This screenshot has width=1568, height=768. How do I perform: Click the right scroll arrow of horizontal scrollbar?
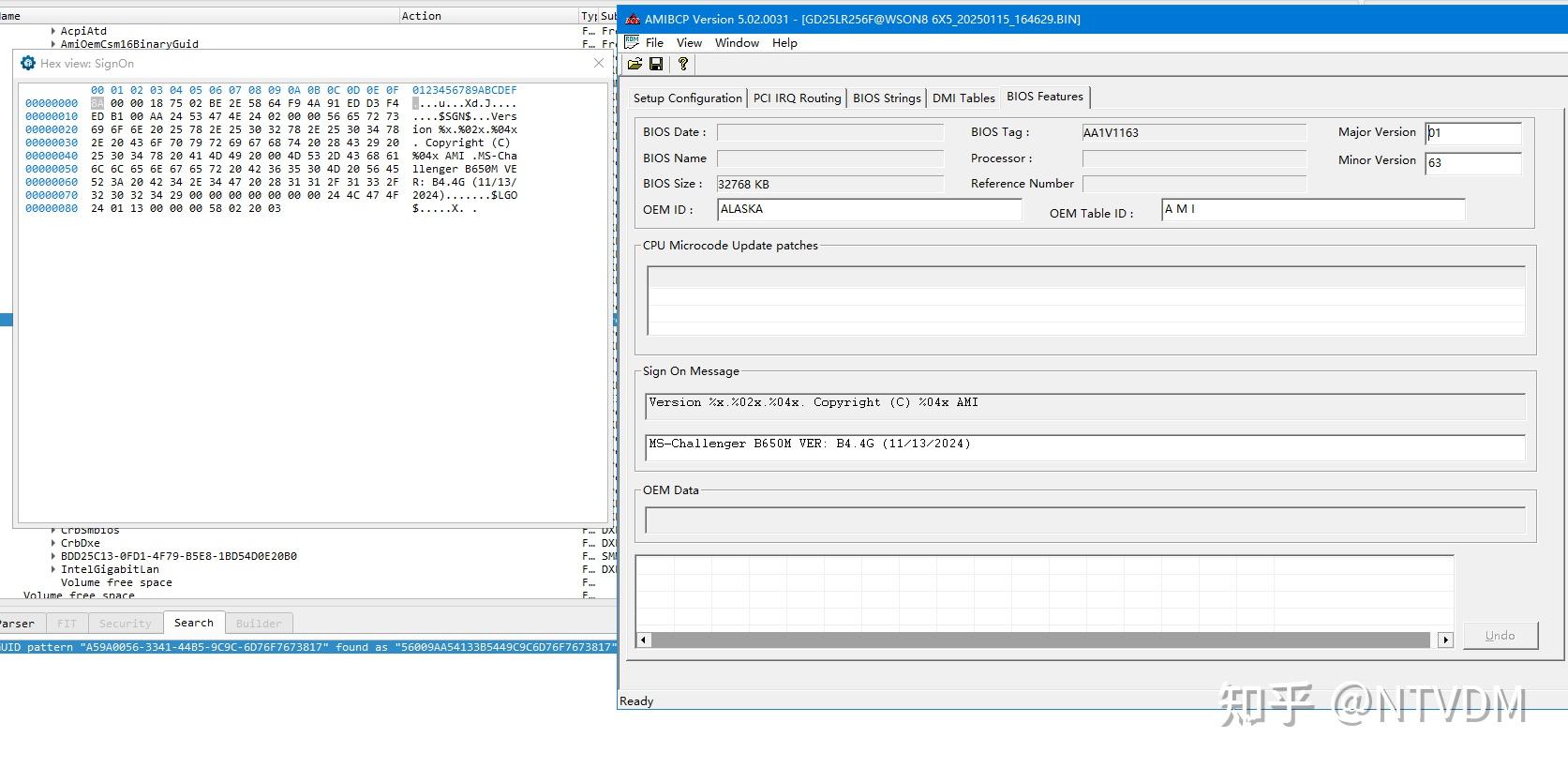pos(1445,640)
